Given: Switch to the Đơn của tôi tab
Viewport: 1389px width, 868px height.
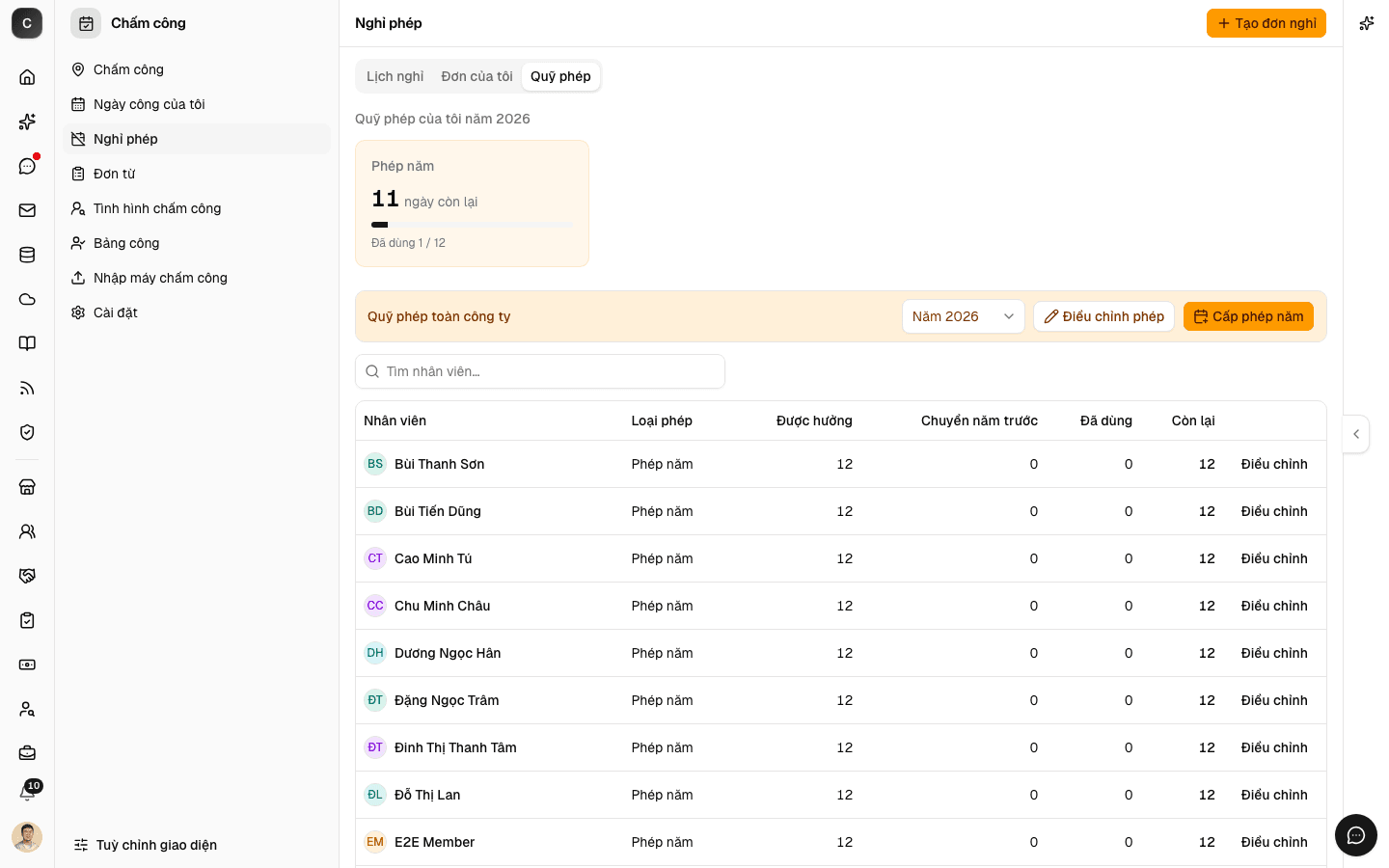Looking at the screenshot, I should click(x=477, y=76).
